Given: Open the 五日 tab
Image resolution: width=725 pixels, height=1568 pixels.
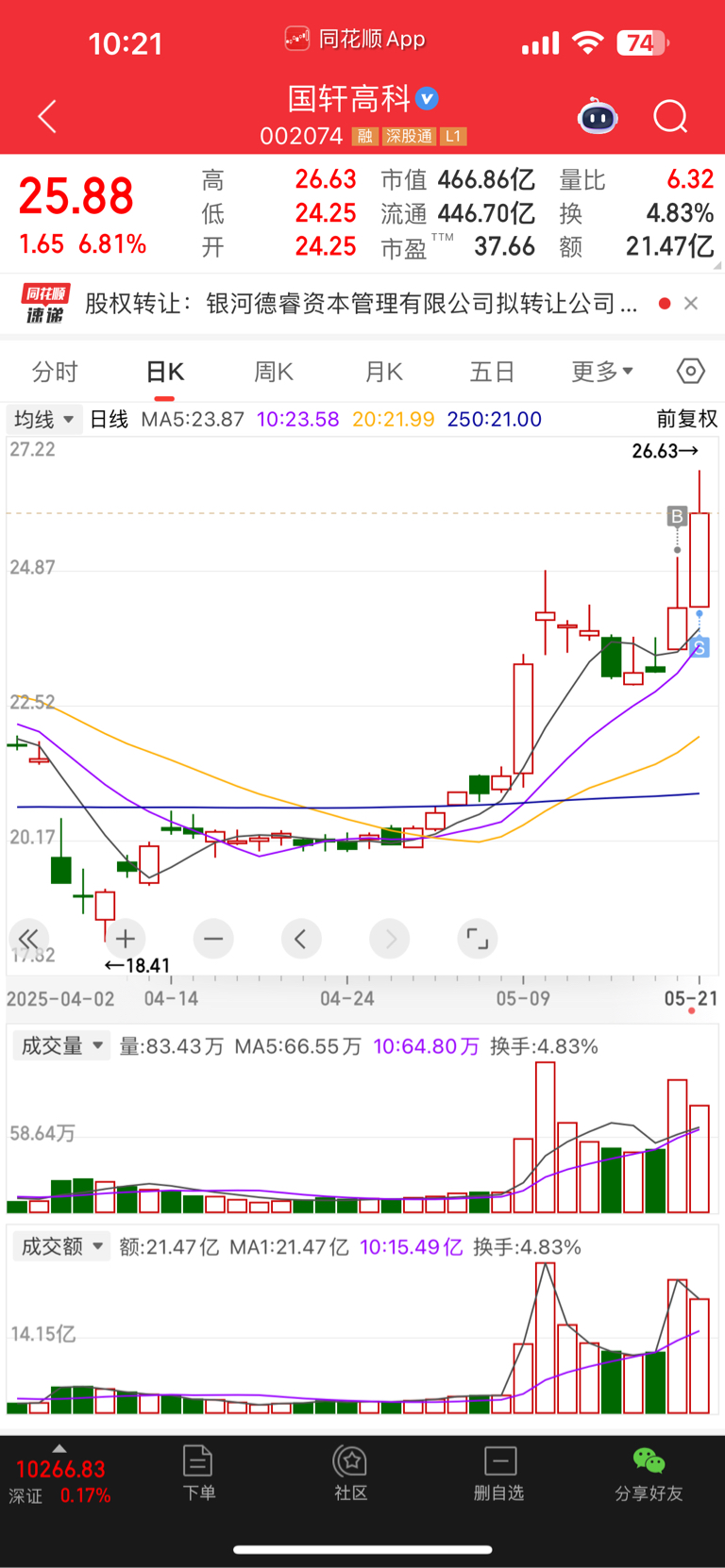Looking at the screenshot, I should click(x=492, y=372).
